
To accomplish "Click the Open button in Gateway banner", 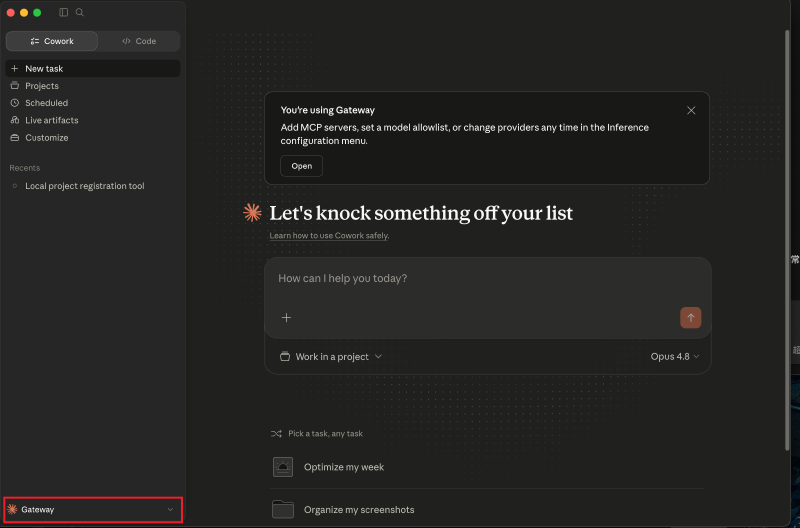I will coord(302,166).
